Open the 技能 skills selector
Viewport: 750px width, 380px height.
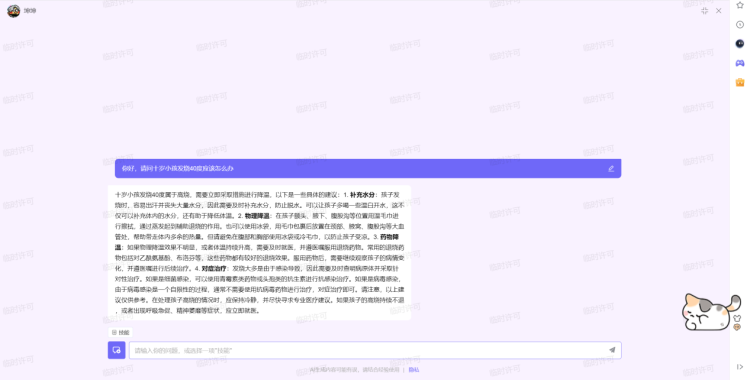click(121, 332)
